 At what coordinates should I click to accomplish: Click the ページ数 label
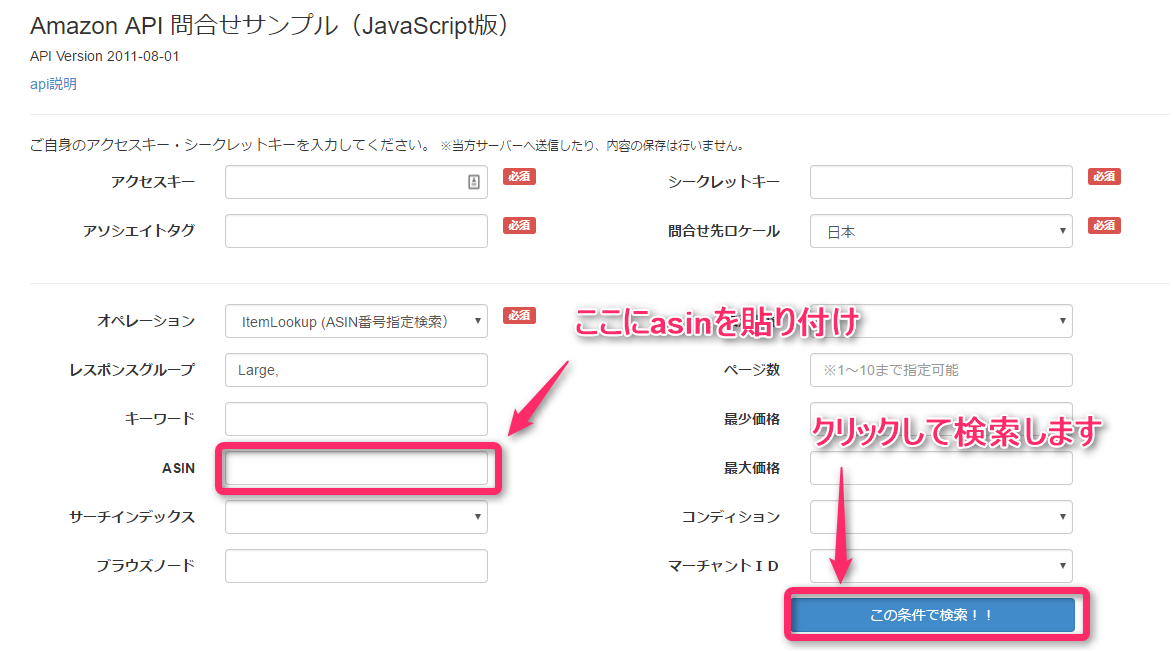(x=752, y=370)
